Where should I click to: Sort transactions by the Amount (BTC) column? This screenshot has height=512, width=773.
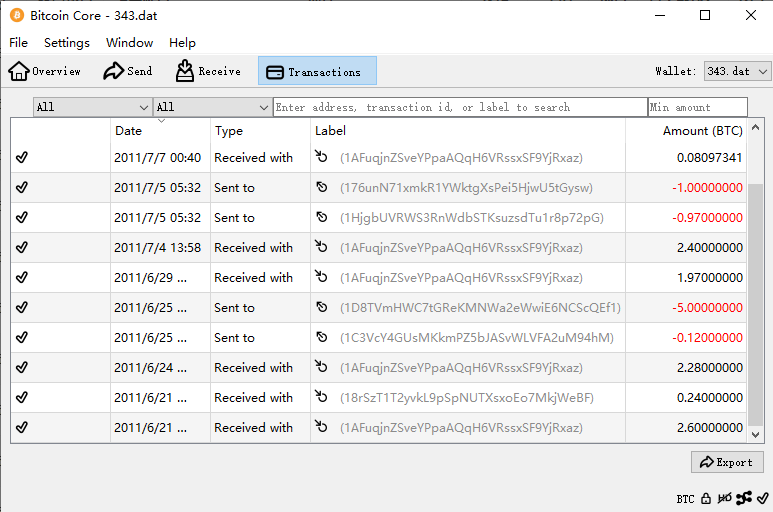pos(701,131)
